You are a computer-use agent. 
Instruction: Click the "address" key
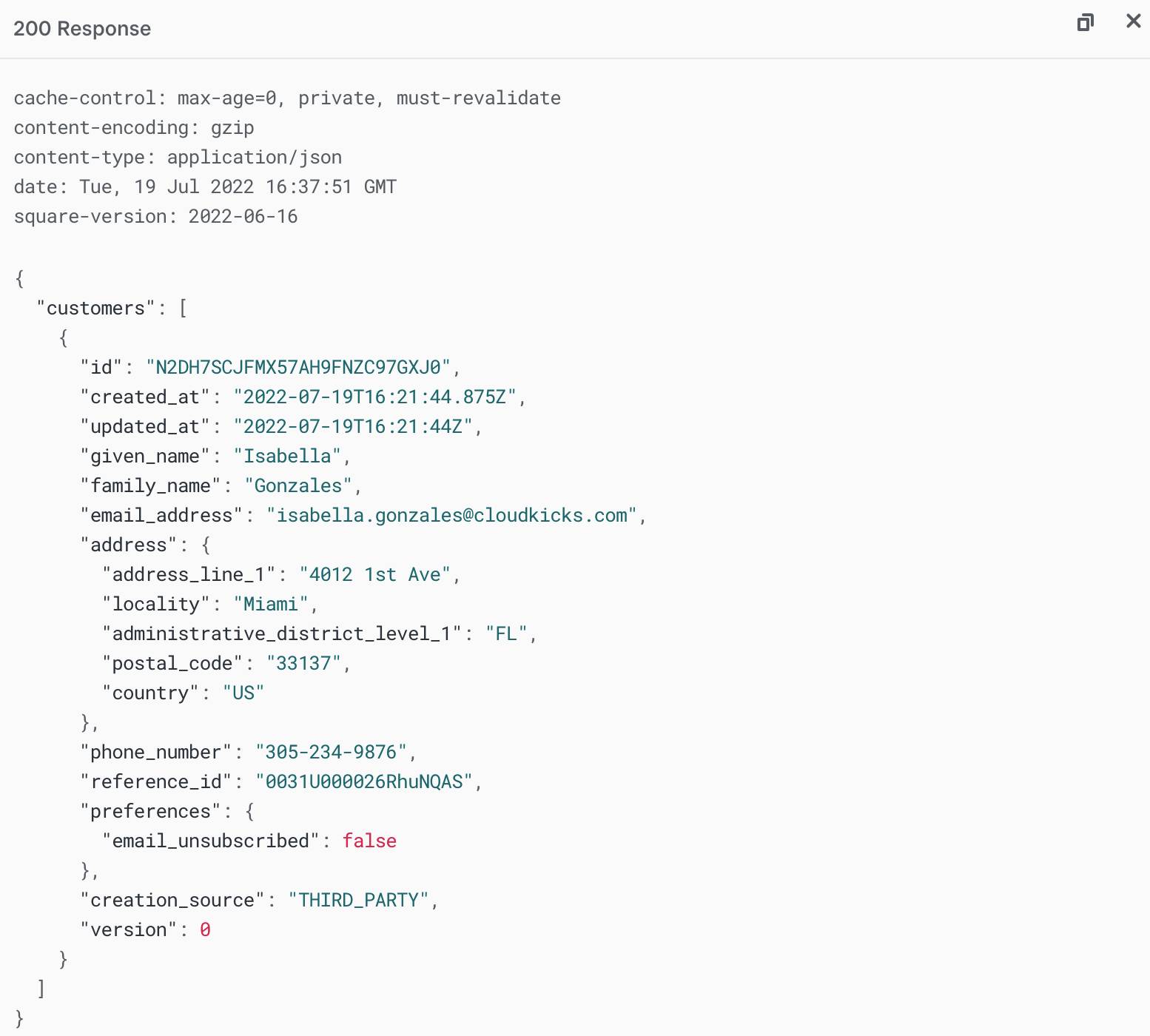[129, 545]
